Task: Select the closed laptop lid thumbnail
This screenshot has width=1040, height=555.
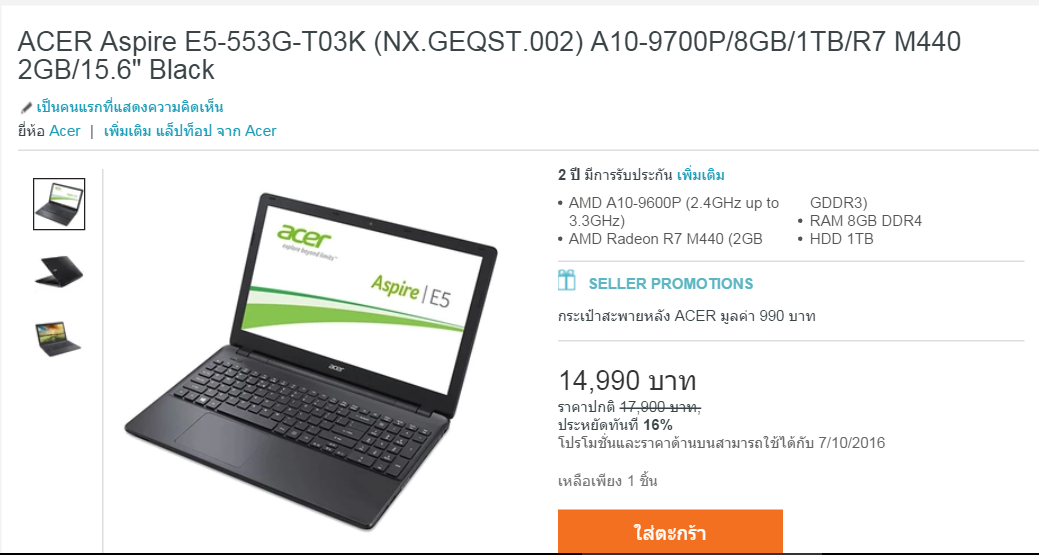Action: [x=59, y=272]
